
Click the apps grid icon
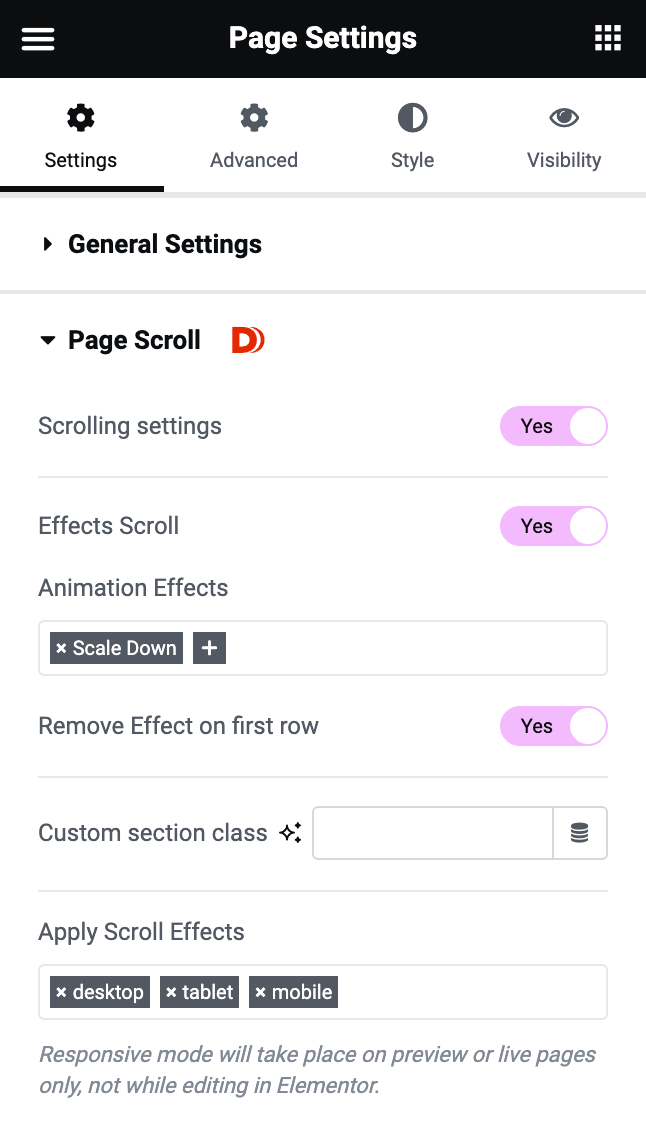(x=607, y=38)
